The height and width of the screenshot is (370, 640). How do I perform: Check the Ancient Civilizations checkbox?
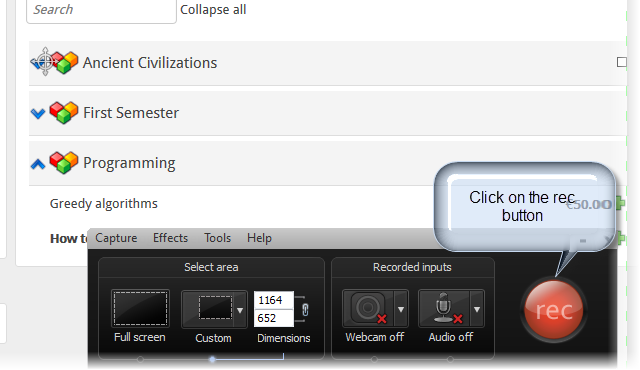[x=621, y=62]
